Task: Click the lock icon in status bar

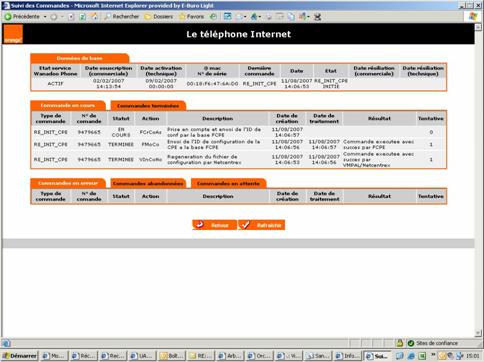Action: [400, 343]
